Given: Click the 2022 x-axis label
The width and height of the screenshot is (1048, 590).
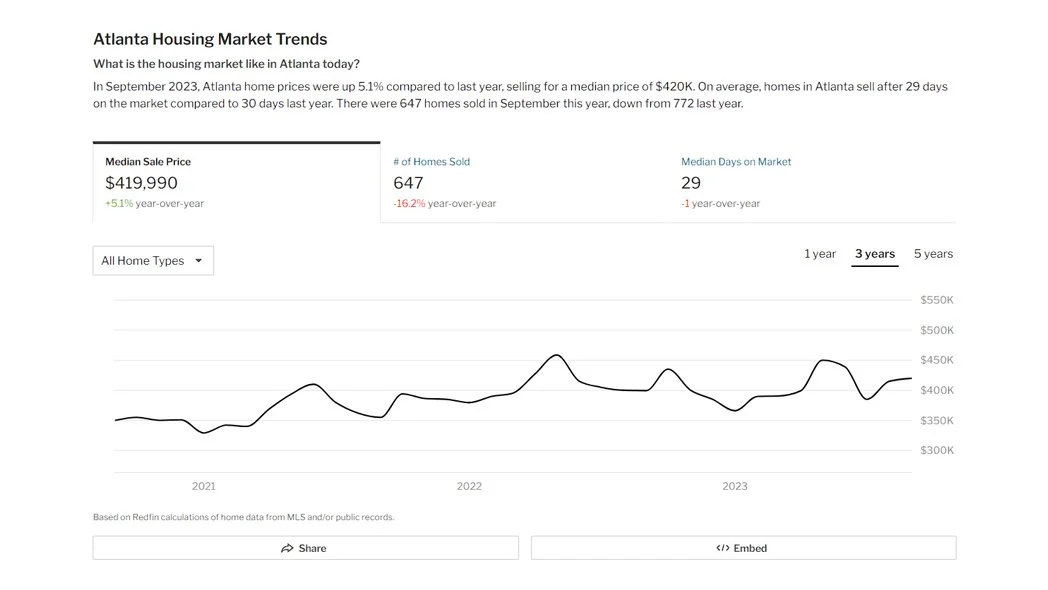Looking at the screenshot, I should pos(469,487).
